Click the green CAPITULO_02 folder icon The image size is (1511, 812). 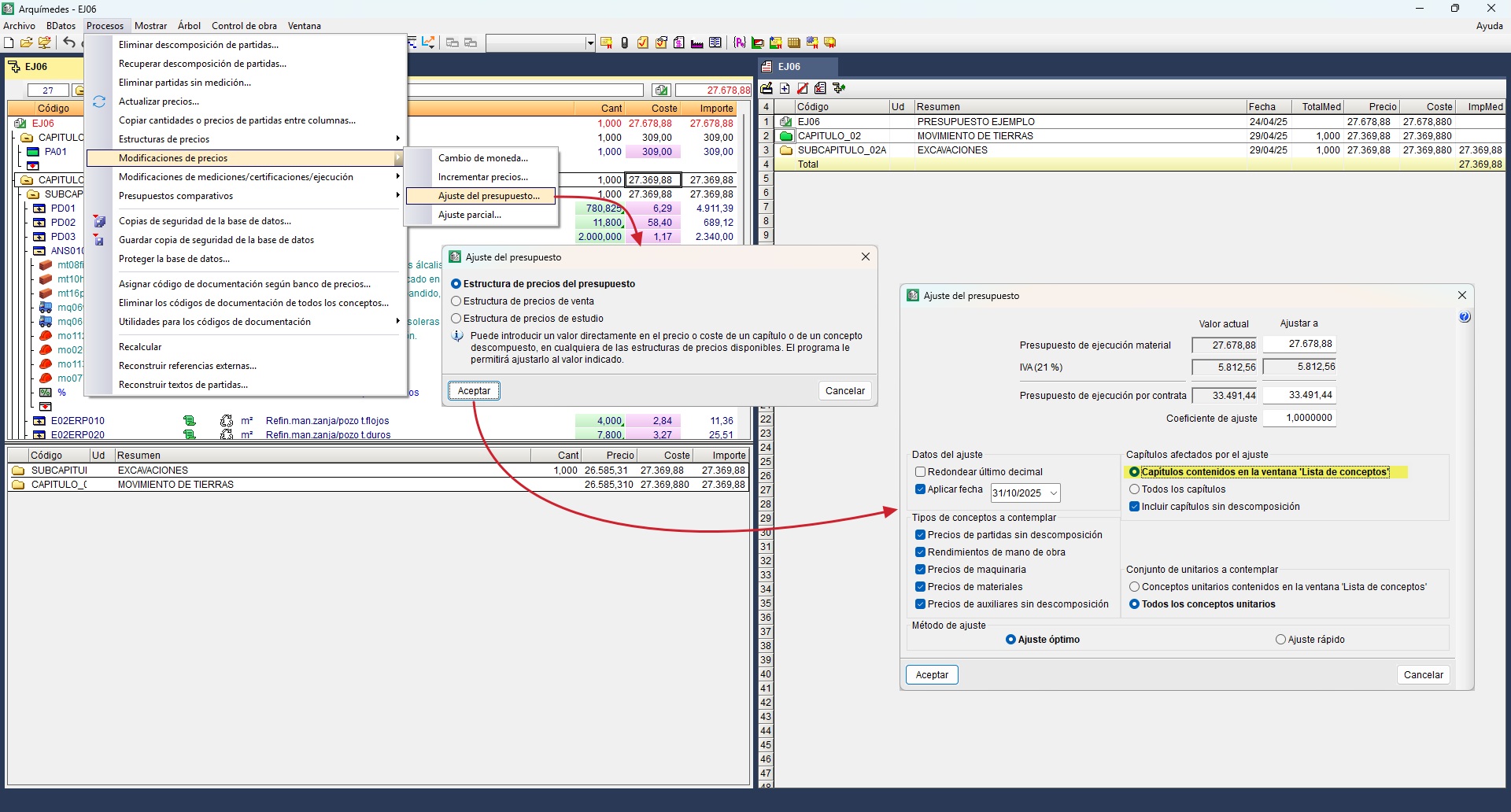point(785,136)
